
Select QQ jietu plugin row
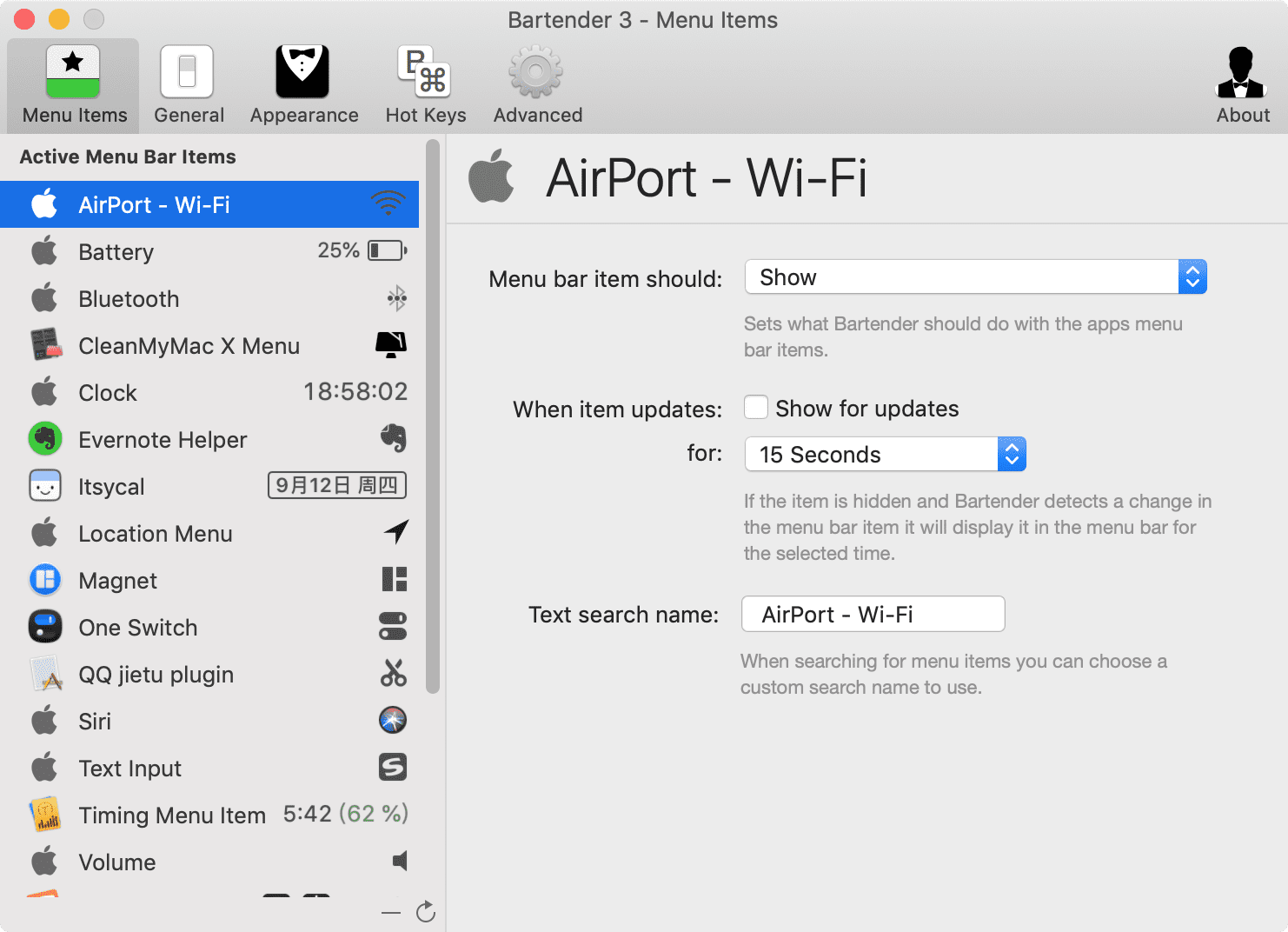click(x=209, y=674)
